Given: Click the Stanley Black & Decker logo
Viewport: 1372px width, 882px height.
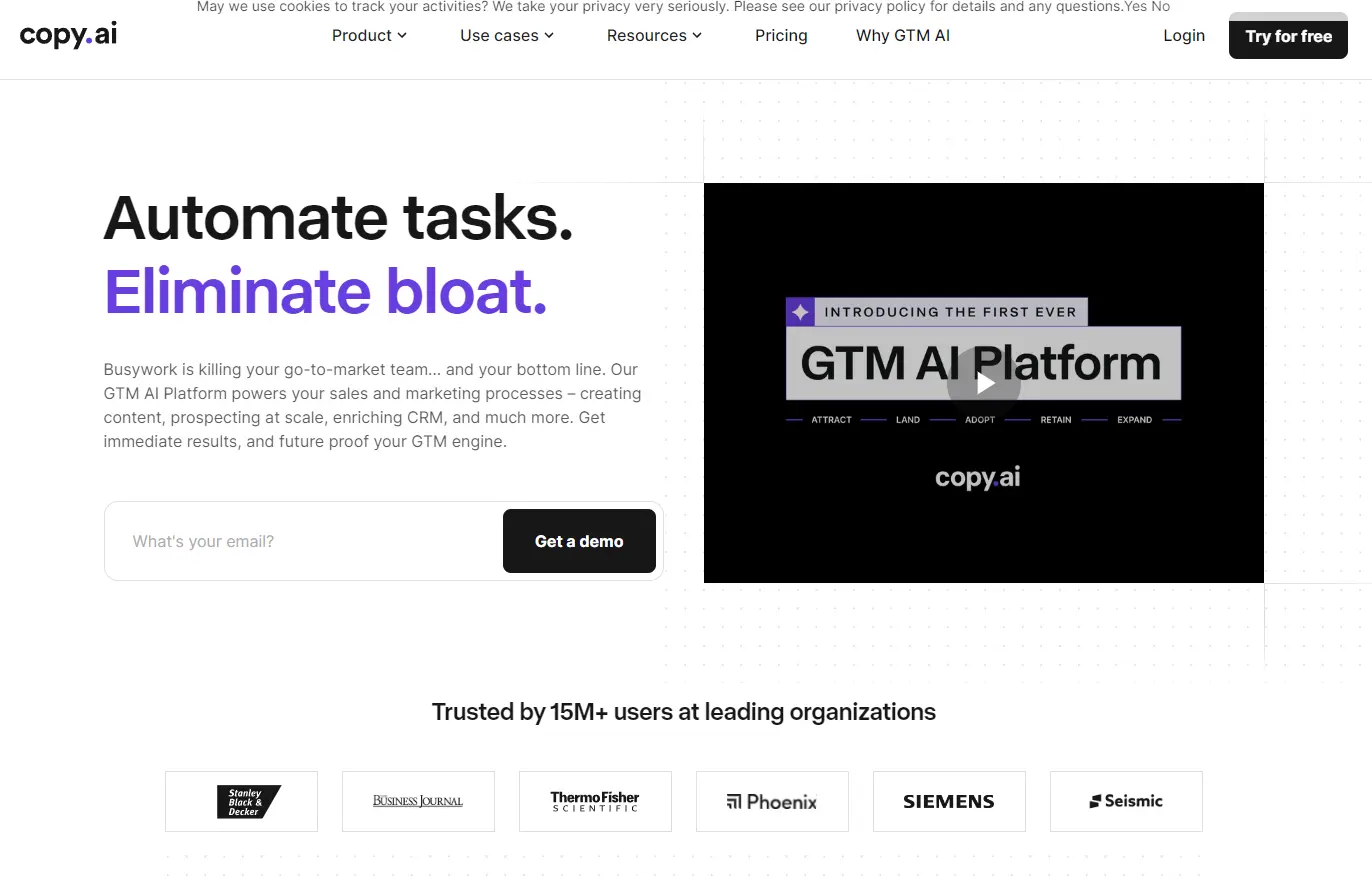Looking at the screenshot, I should (x=241, y=801).
